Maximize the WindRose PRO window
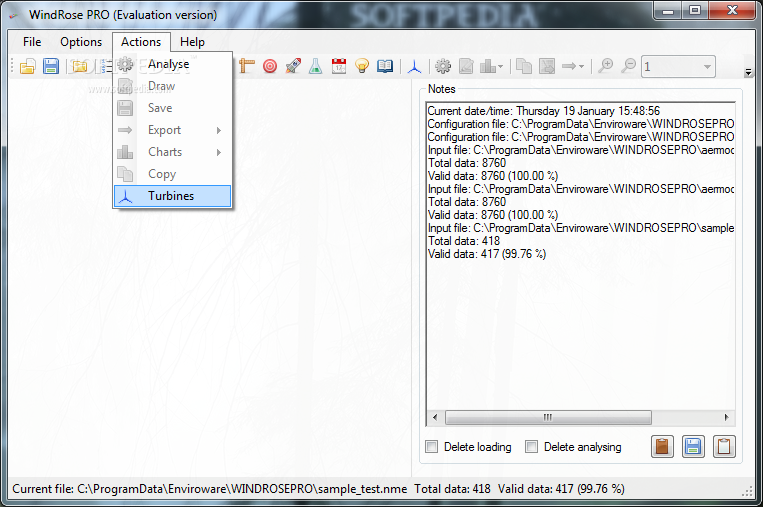This screenshot has width=763, height=507. pos(695,10)
